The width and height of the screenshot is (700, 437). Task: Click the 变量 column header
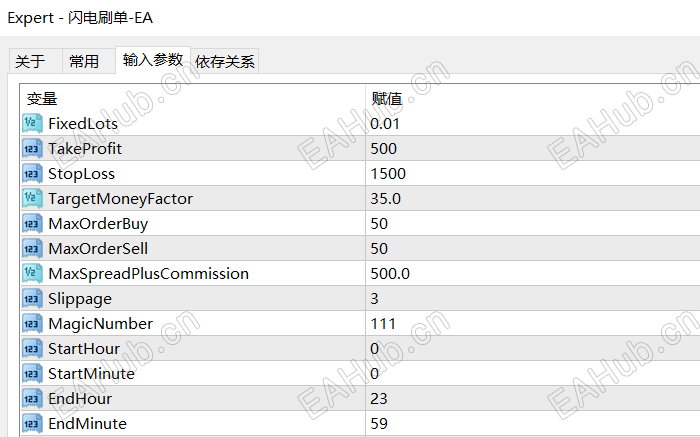click(x=42, y=99)
